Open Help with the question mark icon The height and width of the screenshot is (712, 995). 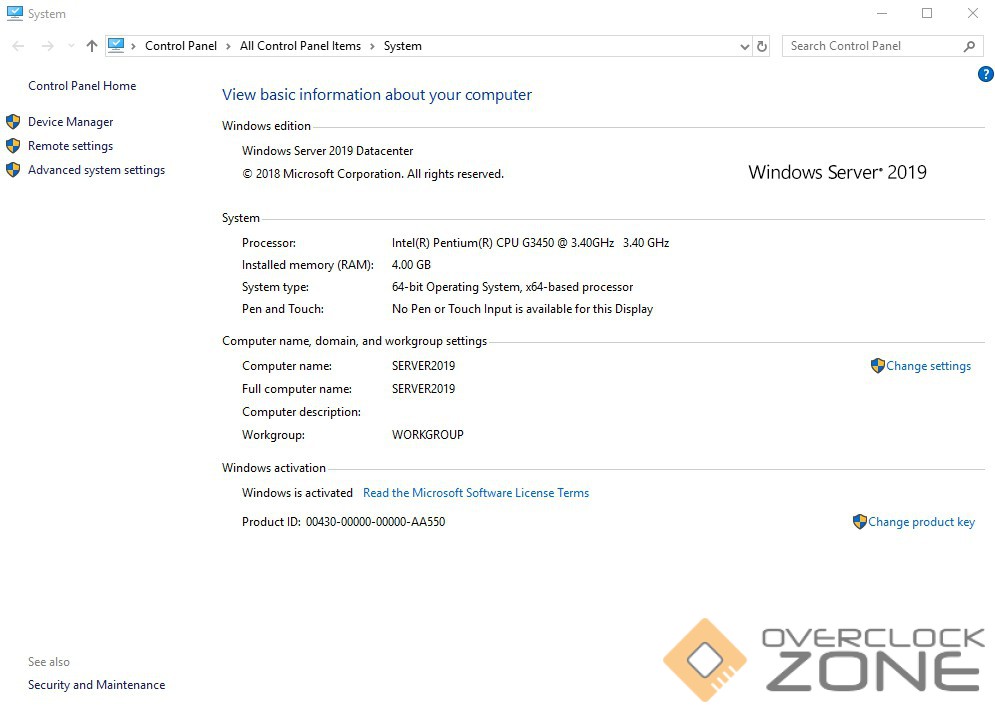click(x=985, y=74)
